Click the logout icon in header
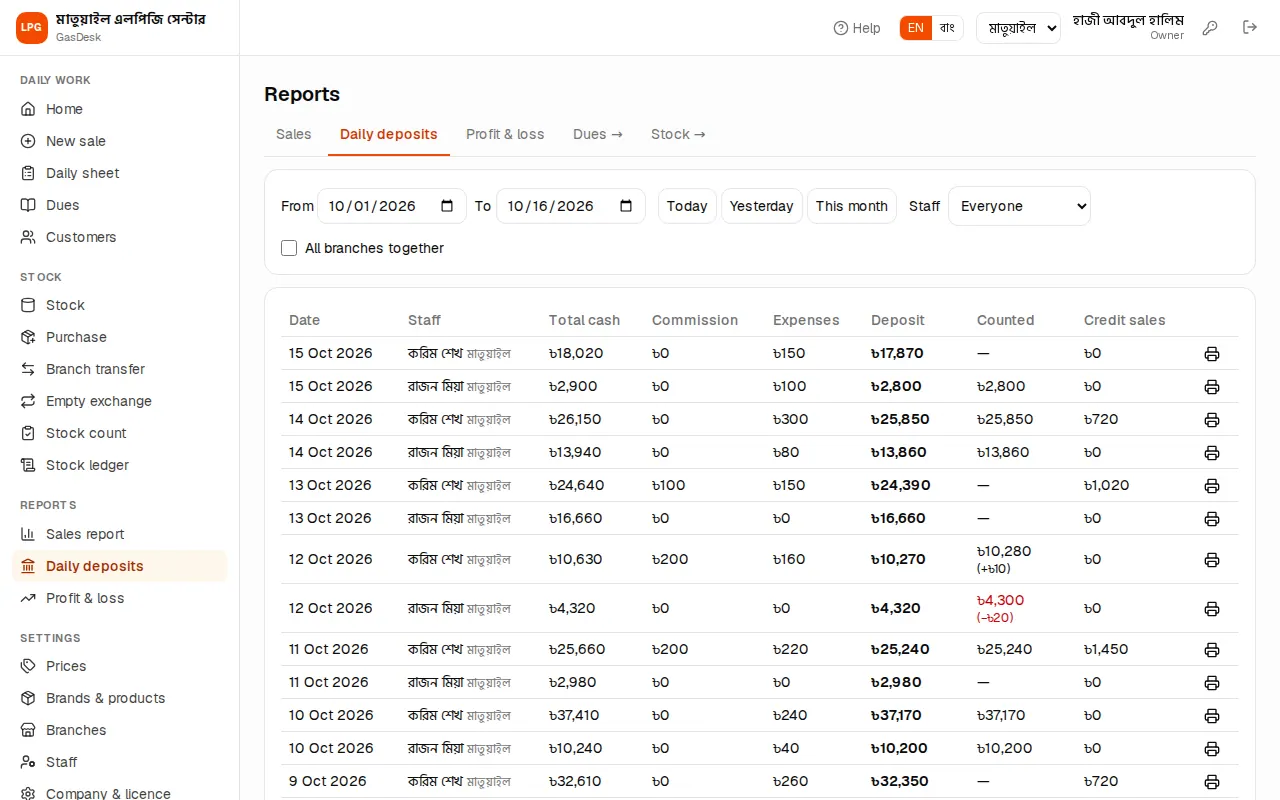The image size is (1280, 800). tap(1250, 28)
